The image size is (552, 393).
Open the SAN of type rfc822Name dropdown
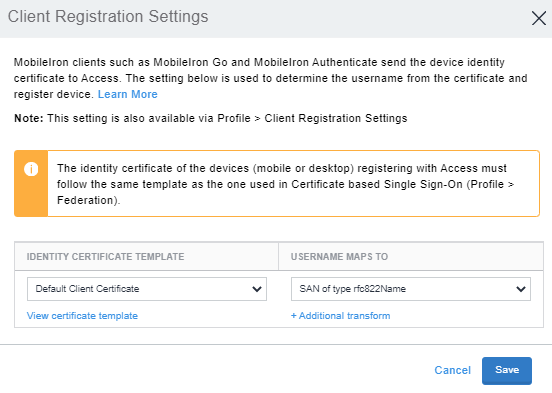pyautogui.click(x=411, y=289)
